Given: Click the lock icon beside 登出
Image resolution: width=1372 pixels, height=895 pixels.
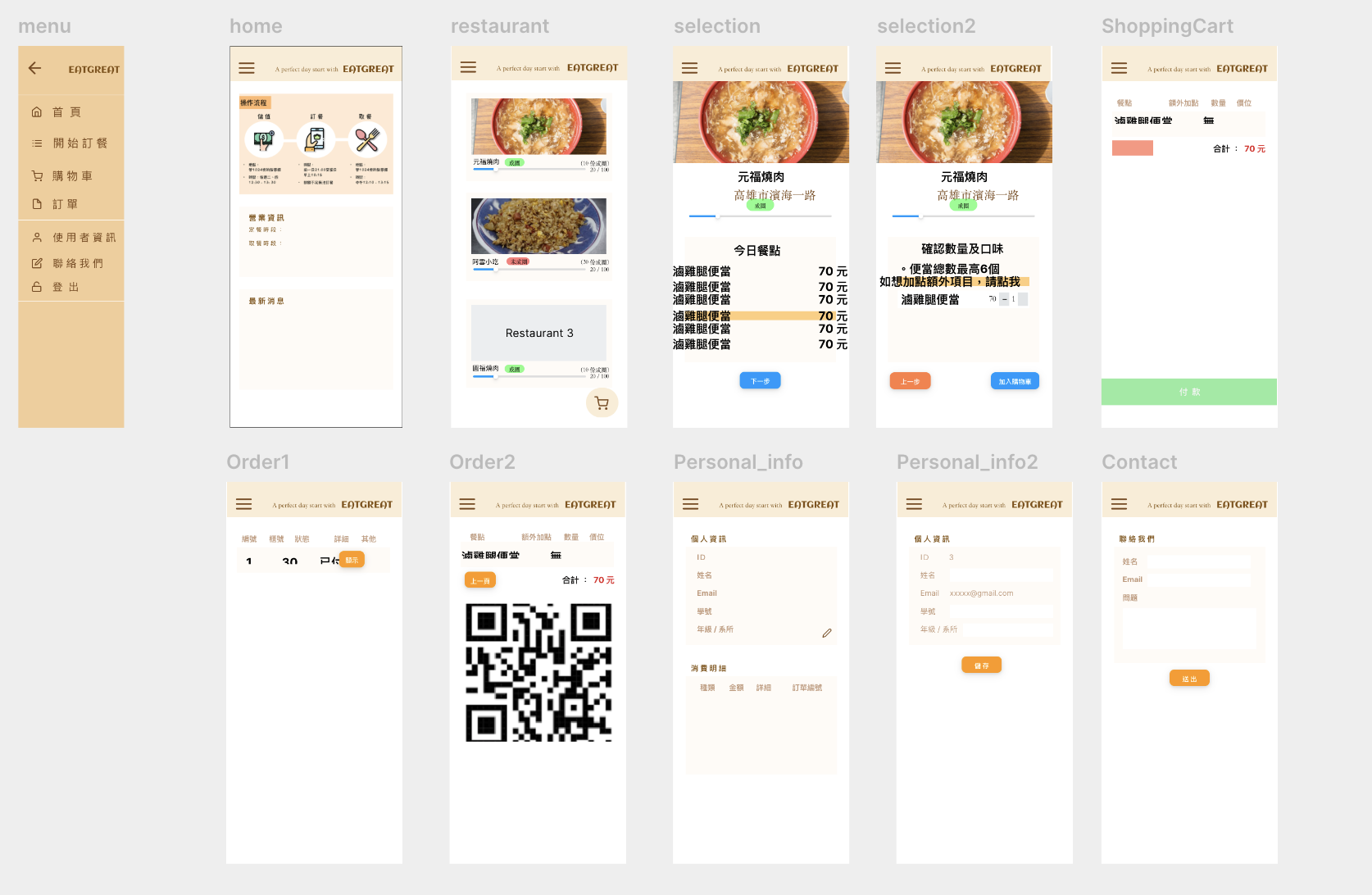Looking at the screenshot, I should 37,287.
